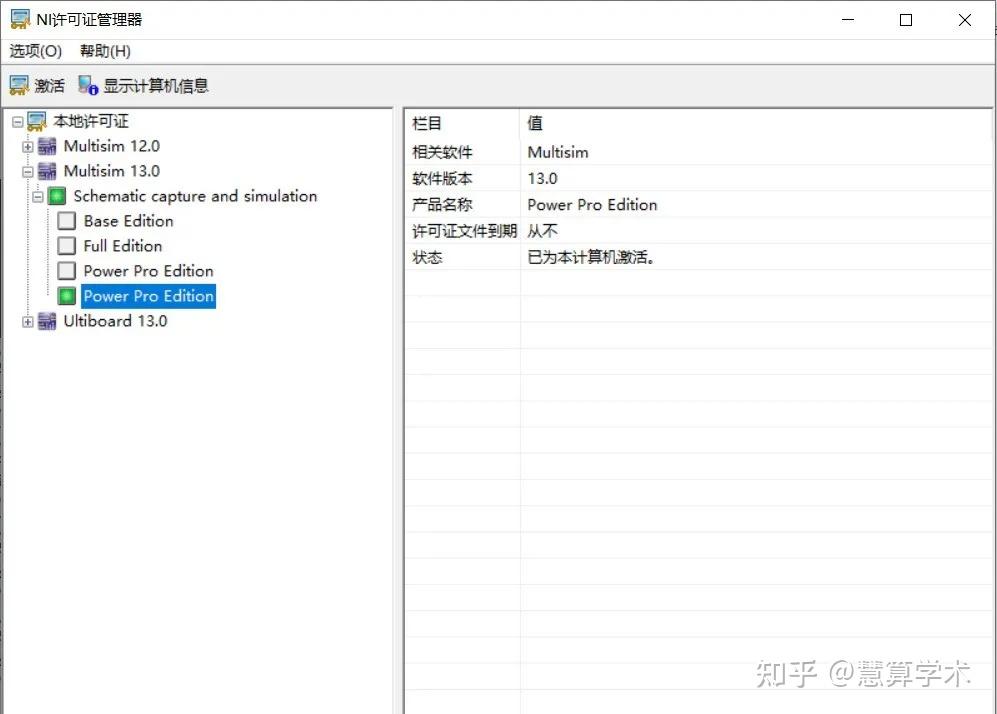Screen dimensions: 997x714
Task: Select the highlighted Power Pro Edition entry
Action: coord(147,295)
